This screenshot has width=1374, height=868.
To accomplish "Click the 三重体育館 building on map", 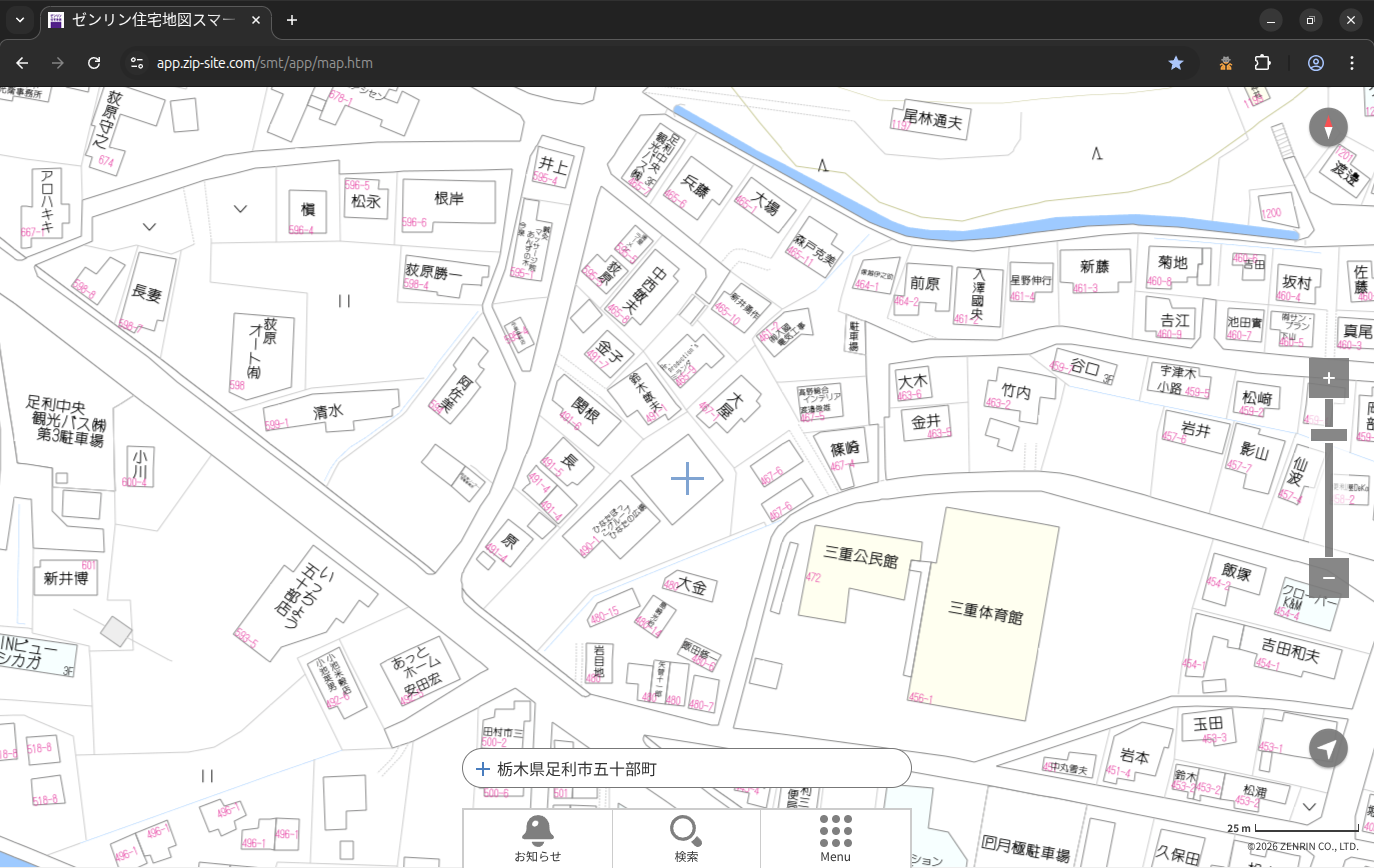I will (985, 613).
